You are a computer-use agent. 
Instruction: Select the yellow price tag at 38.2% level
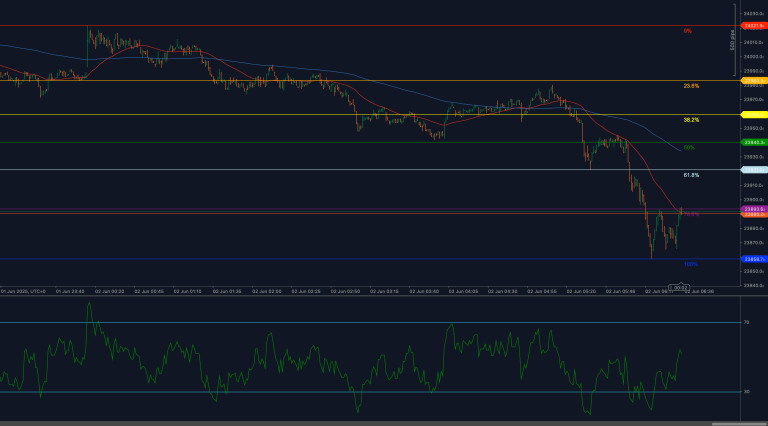click(x=754, y=115)
